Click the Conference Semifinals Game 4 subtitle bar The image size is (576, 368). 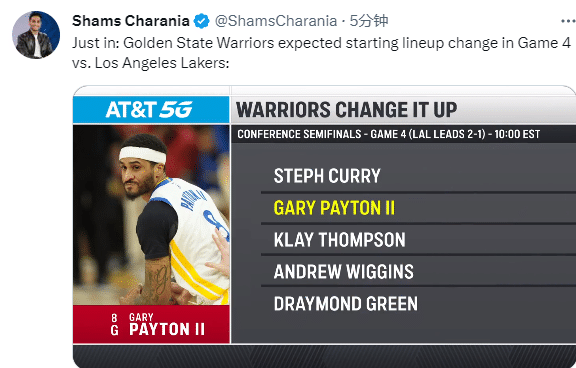(403, 134)
